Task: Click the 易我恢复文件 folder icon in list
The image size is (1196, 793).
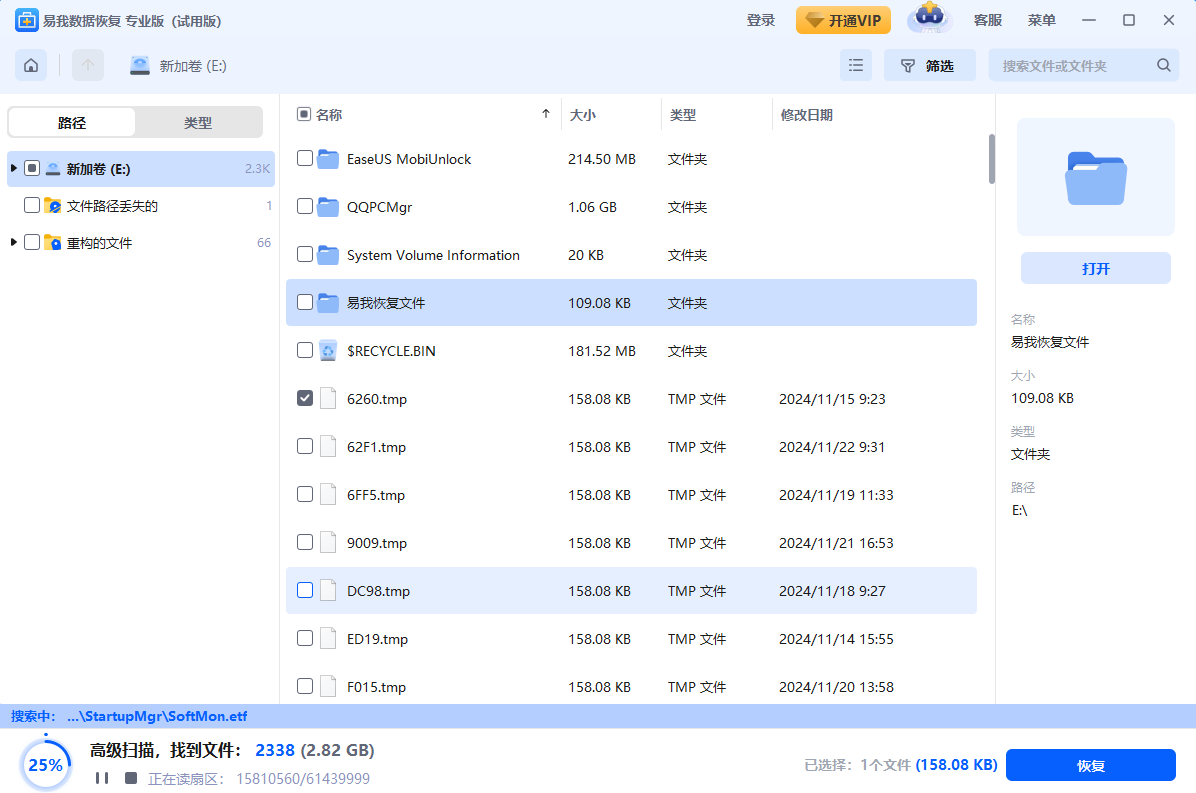Action: tap(328, 303)
